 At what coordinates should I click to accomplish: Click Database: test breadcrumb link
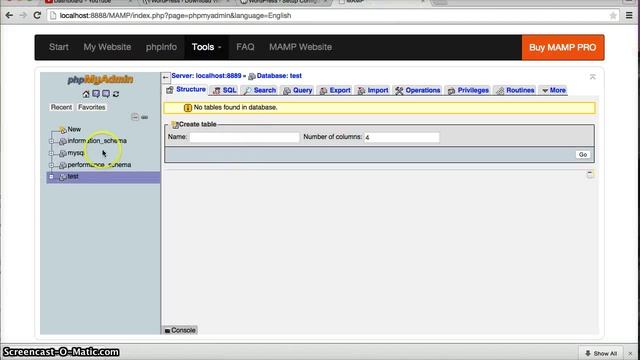[279, 76]
